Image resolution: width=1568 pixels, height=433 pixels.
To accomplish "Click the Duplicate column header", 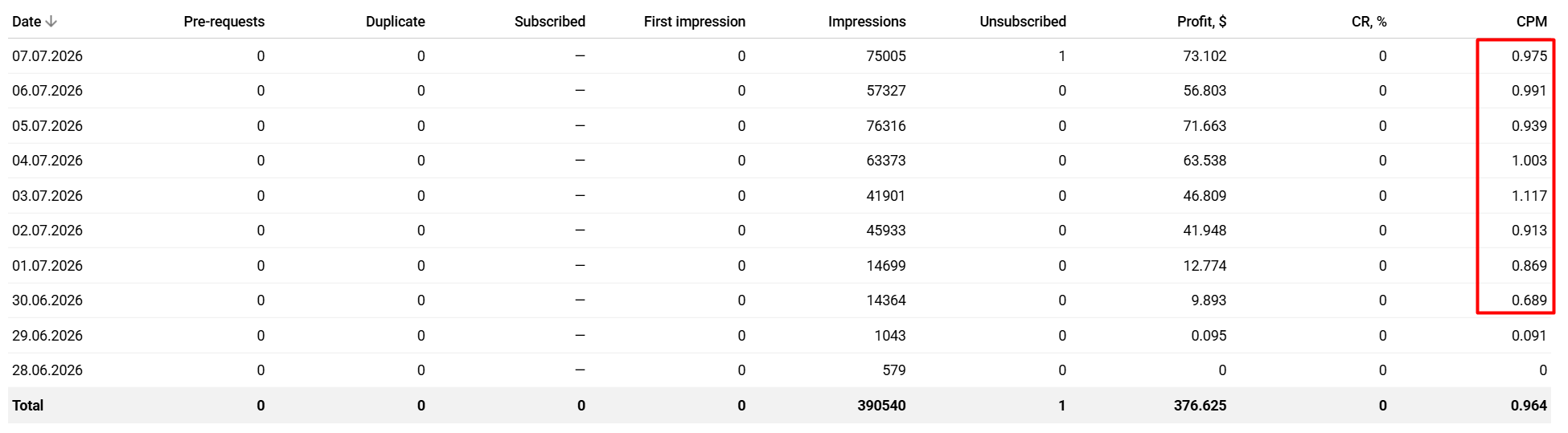I will point(395,22).
